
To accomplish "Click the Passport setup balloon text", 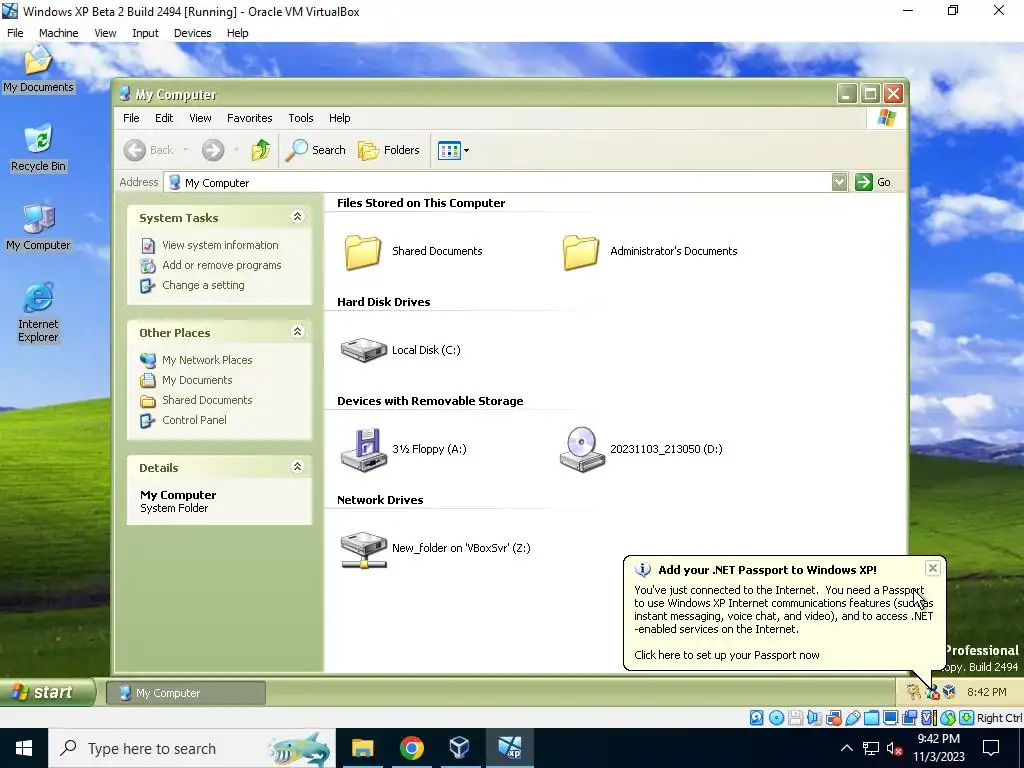I will (727, 655).
